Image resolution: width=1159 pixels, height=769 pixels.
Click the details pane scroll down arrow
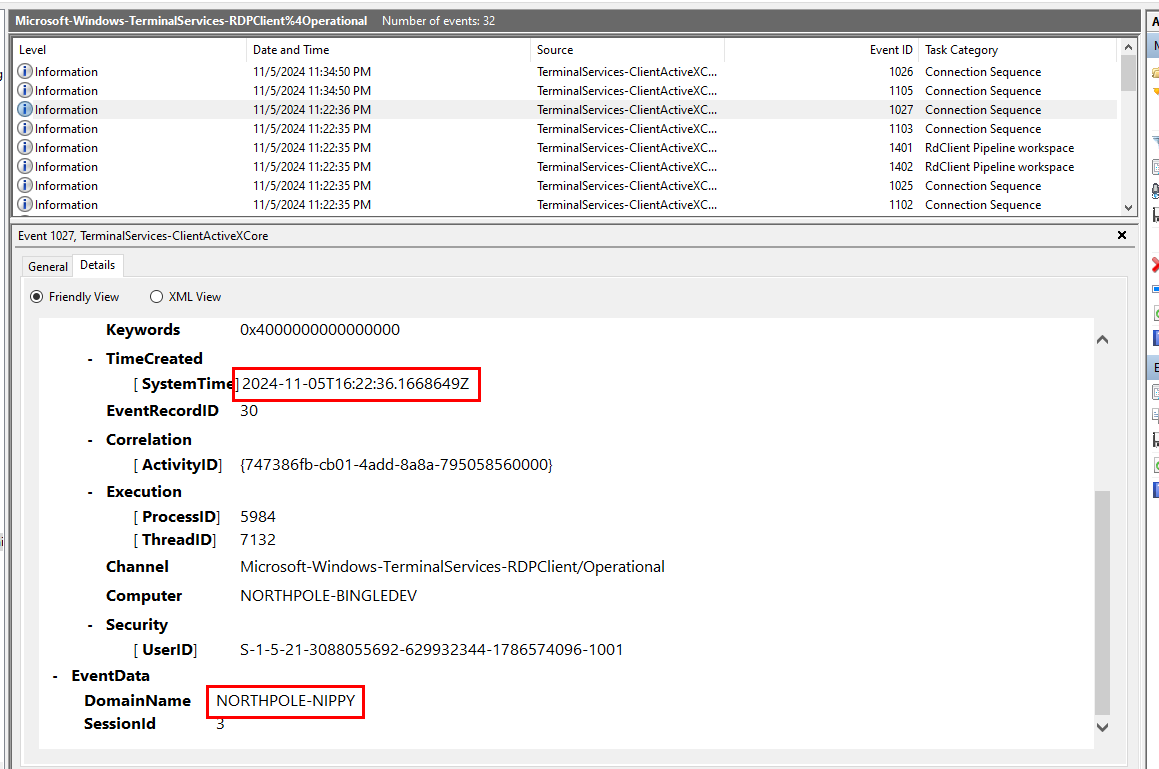pyautogui.click(x=1102, y=727)
